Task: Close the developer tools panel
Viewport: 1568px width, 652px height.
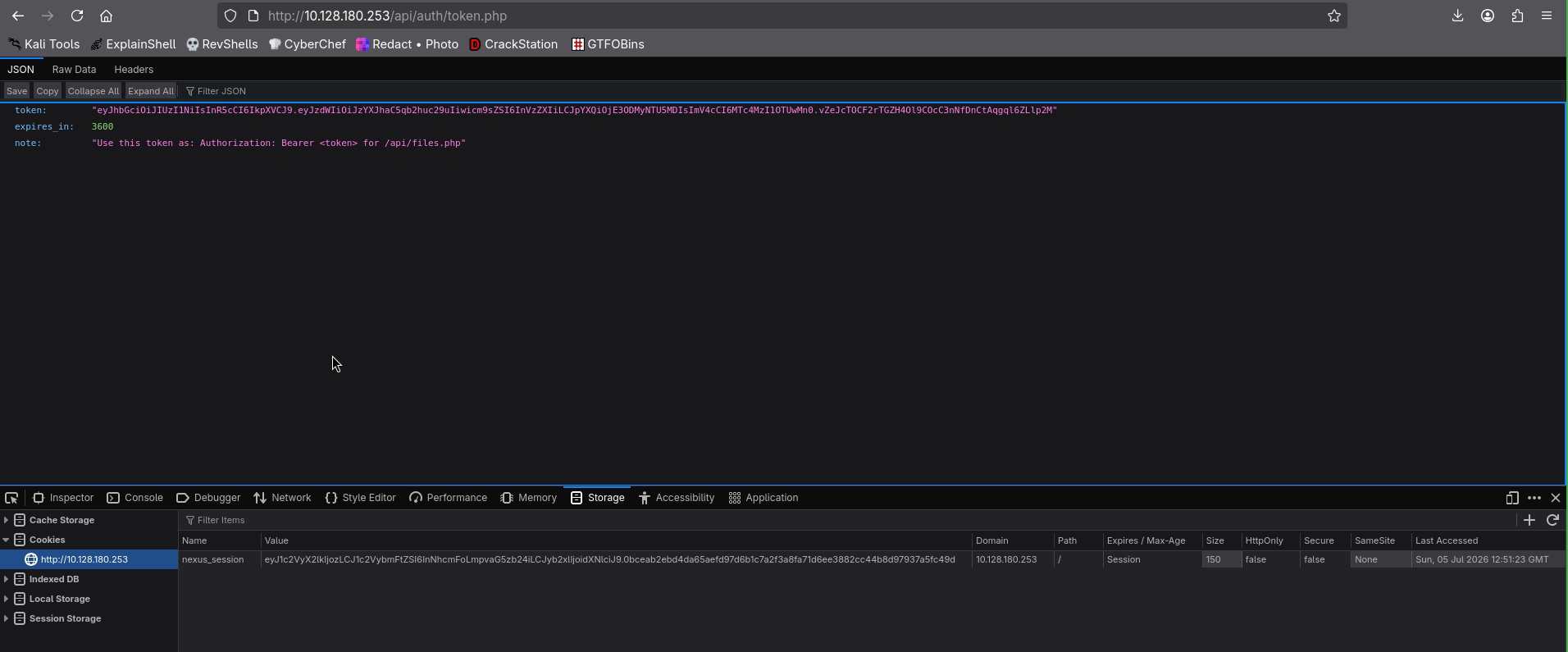Action: tap(1556, 498)
